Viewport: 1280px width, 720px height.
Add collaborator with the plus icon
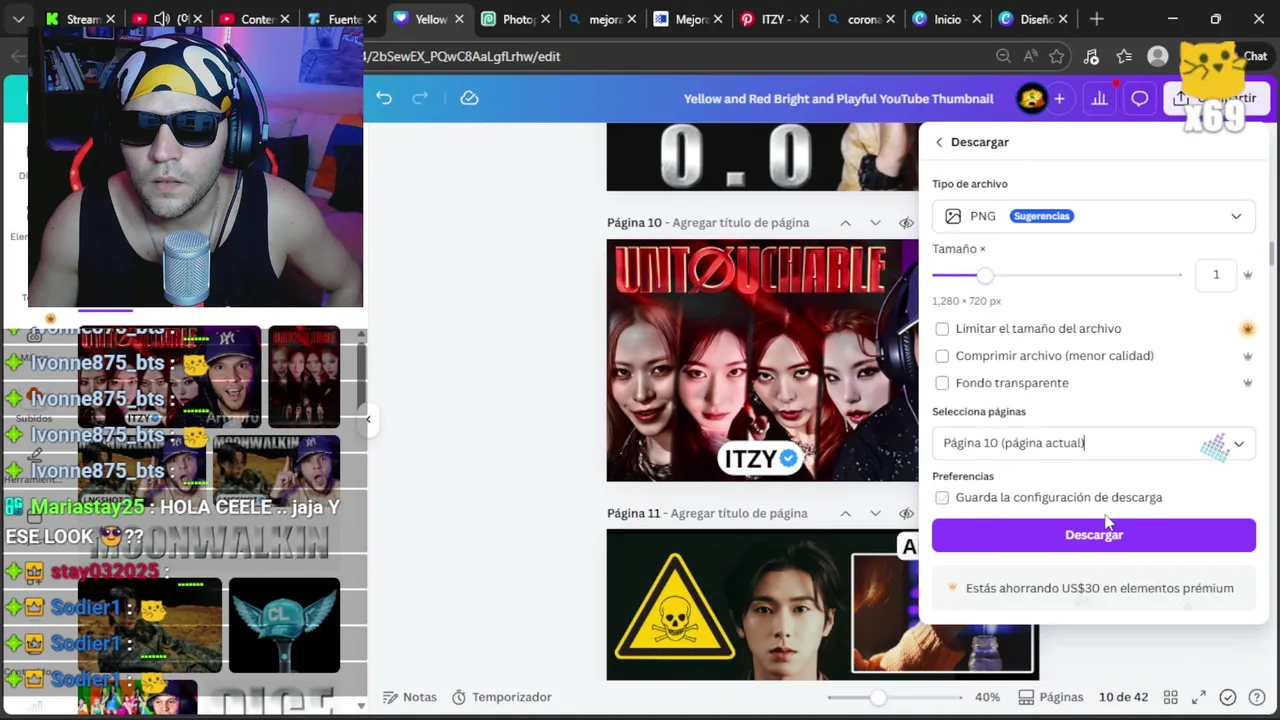1059,98
